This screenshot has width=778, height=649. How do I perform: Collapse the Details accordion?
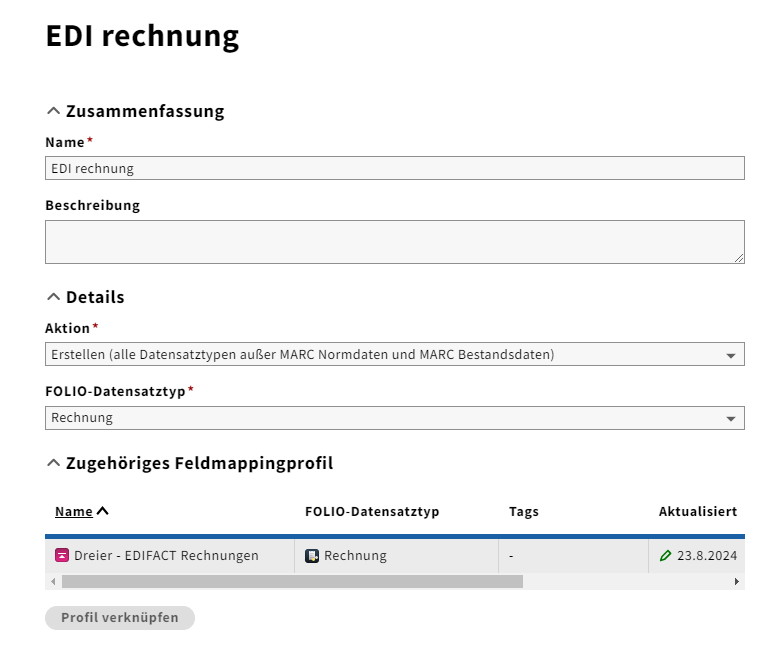(x=54, y=297)
